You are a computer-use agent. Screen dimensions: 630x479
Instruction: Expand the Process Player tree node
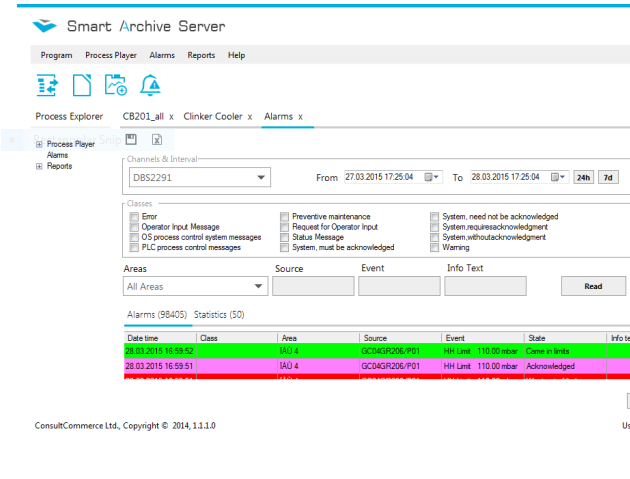pyautogui.click(x=39, y=144)
